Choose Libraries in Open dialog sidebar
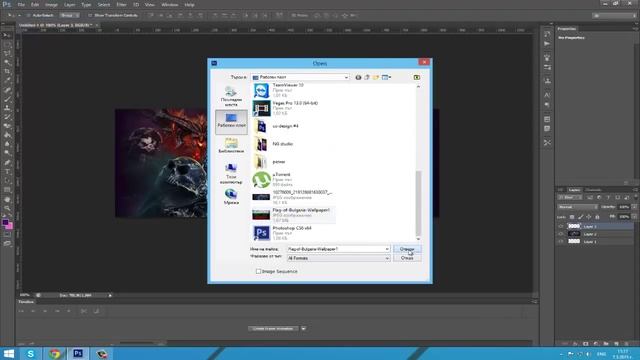Image resolution: width=640 pixels, height=360 pixels. tap(231, 145)
